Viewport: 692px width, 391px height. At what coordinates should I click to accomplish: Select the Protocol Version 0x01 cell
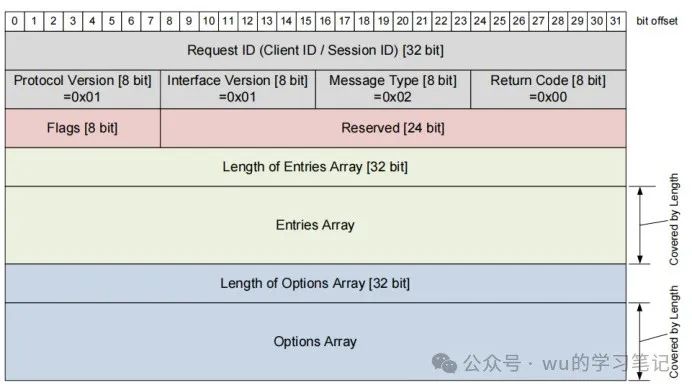(83, 89)
